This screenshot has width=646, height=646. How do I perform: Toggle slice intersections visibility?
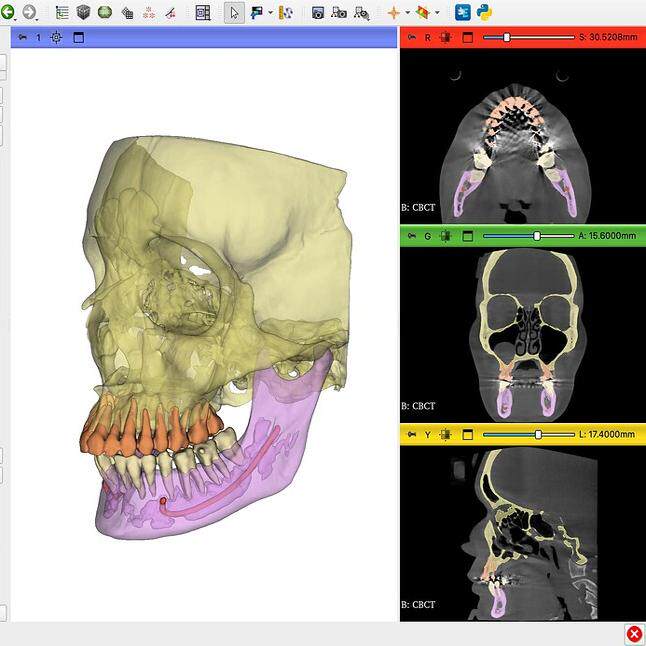(422, 13)
